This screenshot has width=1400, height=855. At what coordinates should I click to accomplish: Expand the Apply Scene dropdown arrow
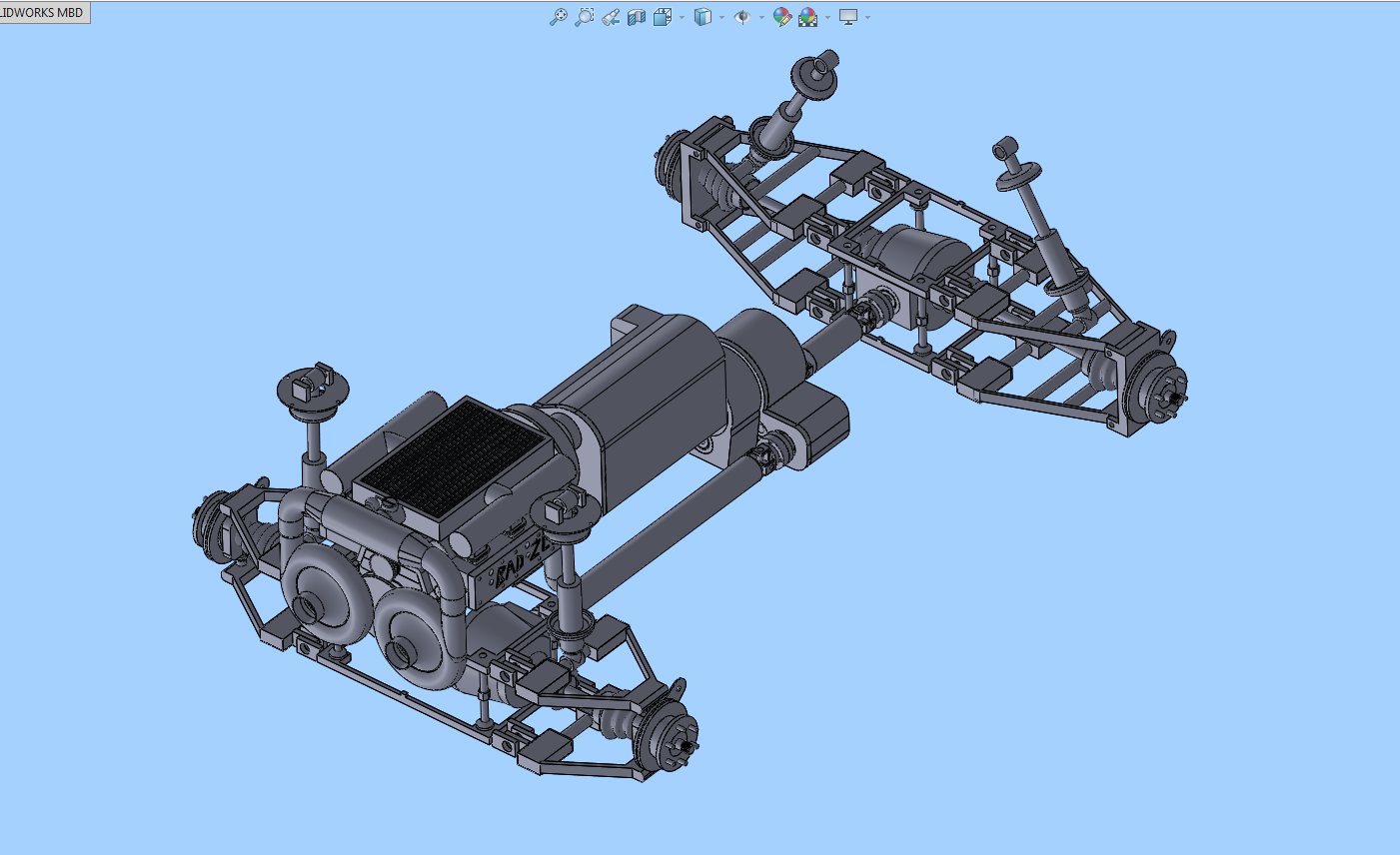click(x=827, y=17)
